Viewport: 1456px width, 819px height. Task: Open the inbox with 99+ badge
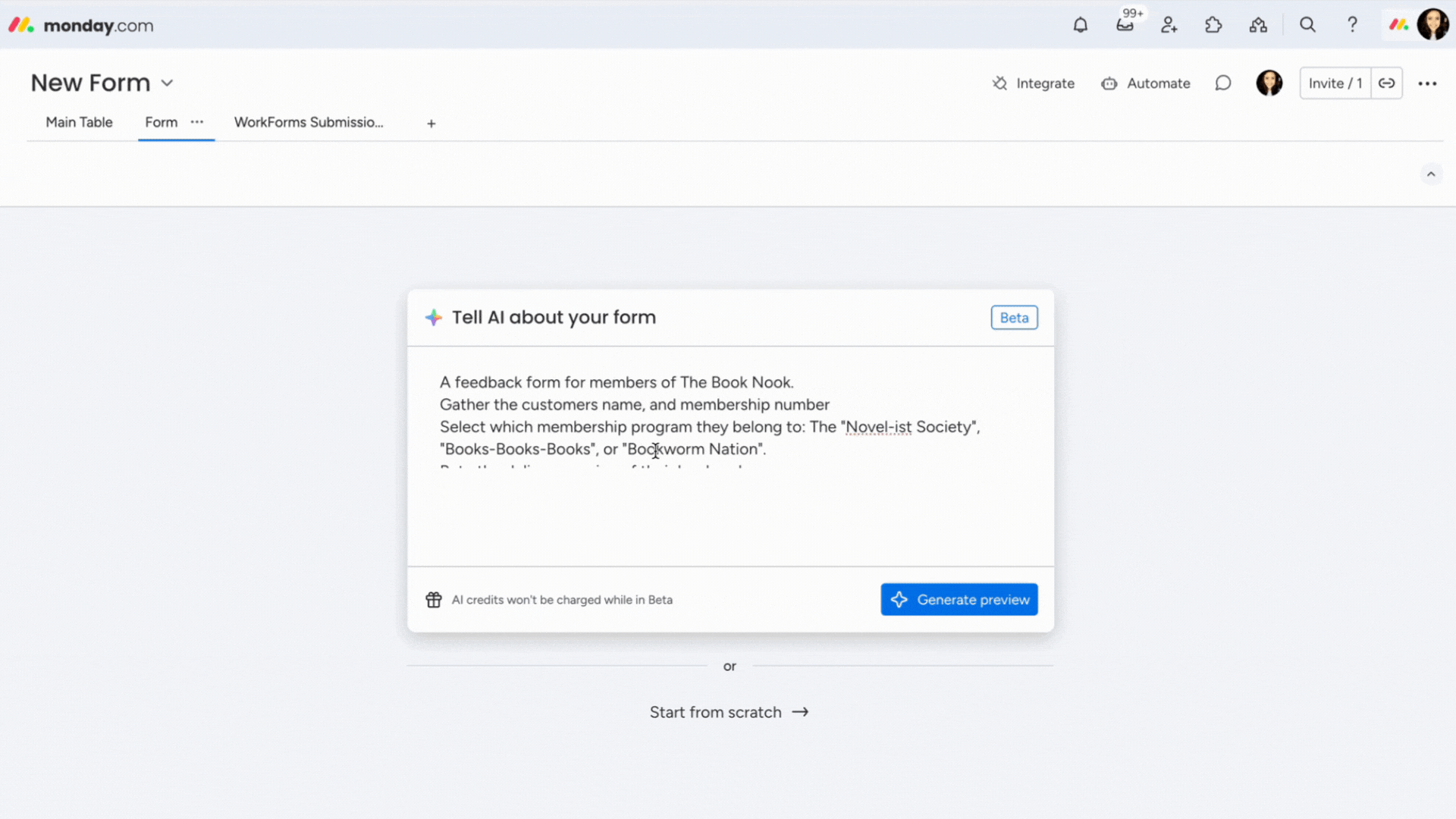click(x=1125, y=25)
